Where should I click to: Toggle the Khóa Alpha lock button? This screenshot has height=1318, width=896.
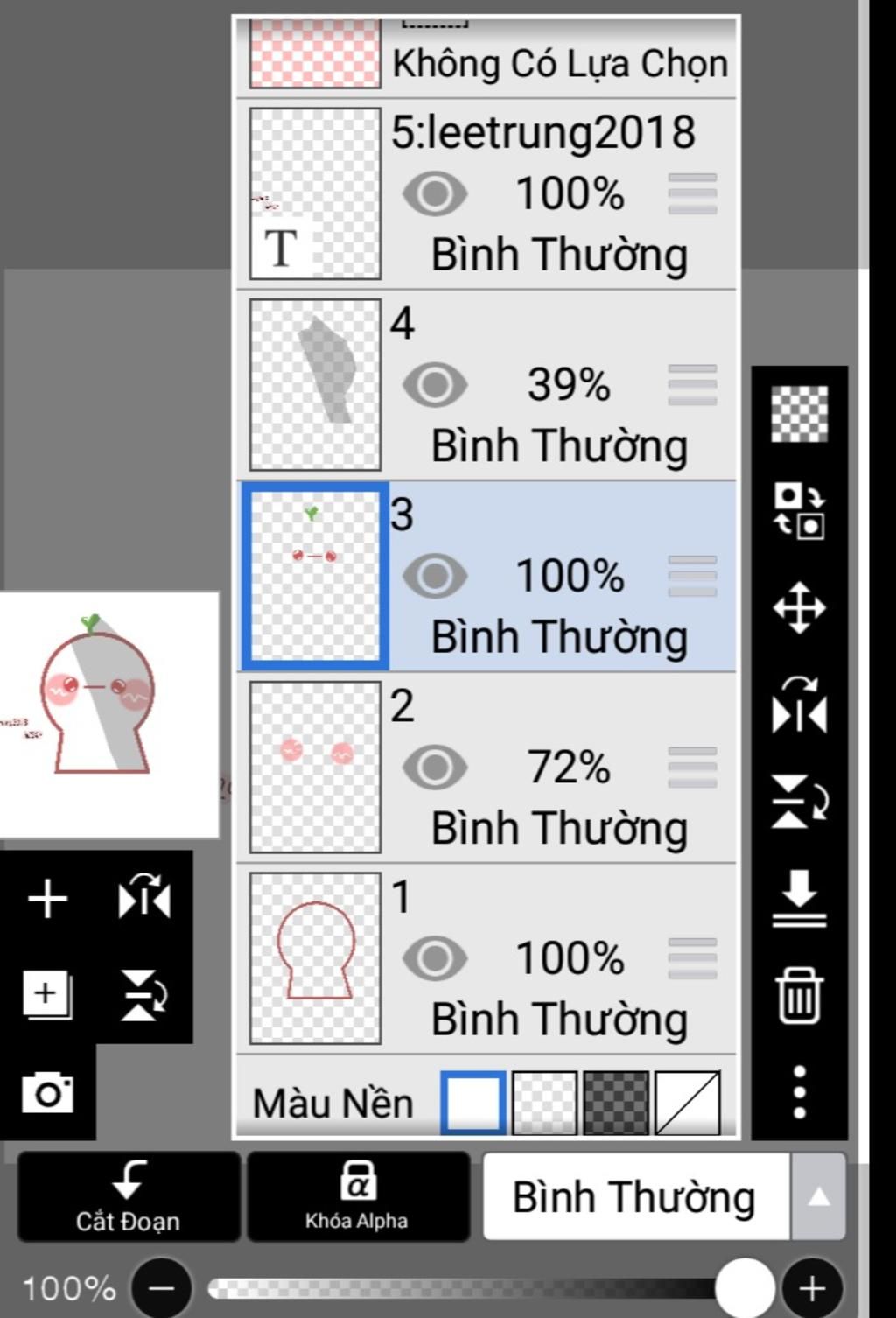click(358, 1196)
